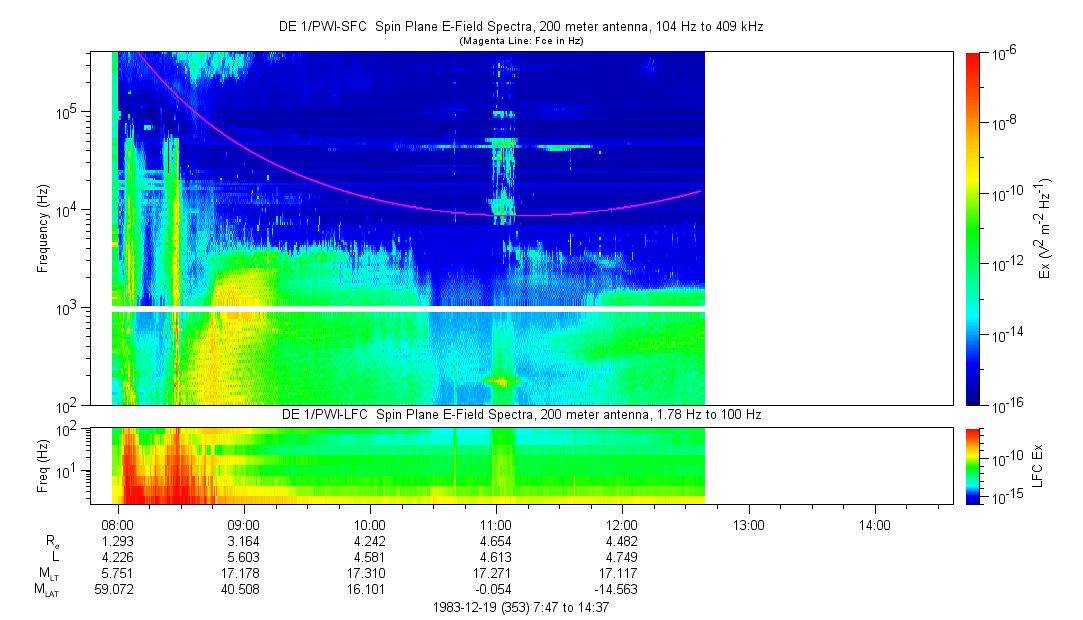Image resolution: width=1083 pixels, height=620 pixels.
Task: Click the Ex (V² m⁻² Hz⁻¹) color bar label
Action: tap(1045, 228)
